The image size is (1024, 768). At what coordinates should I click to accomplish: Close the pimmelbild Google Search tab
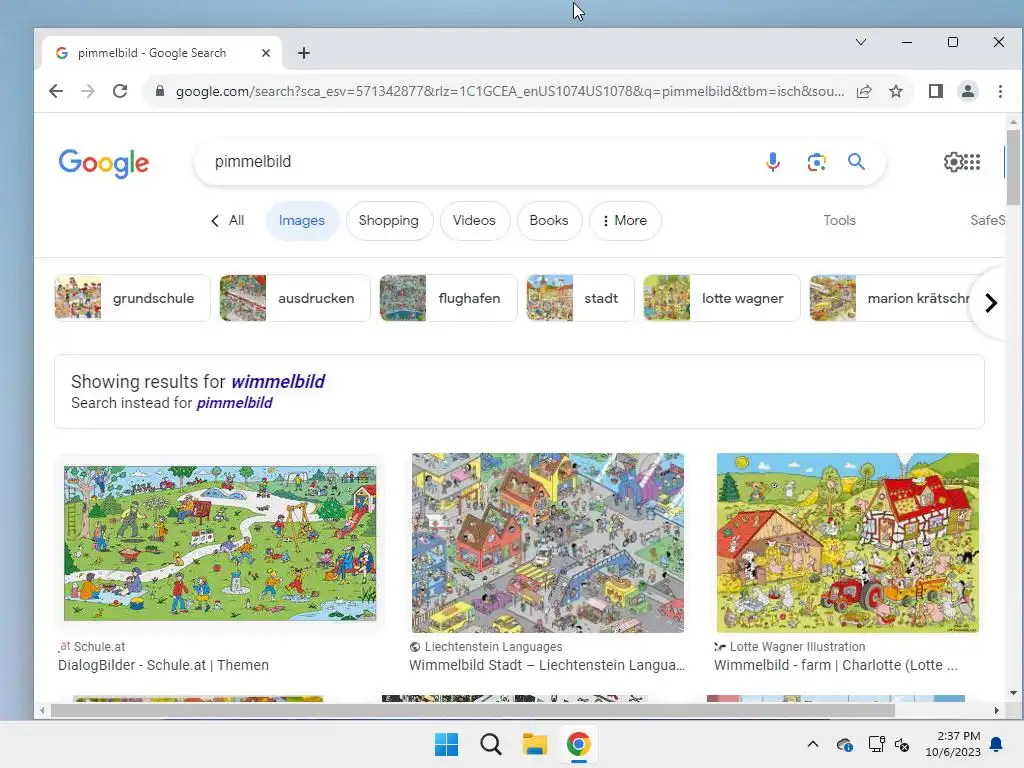(x=266, y=53)
